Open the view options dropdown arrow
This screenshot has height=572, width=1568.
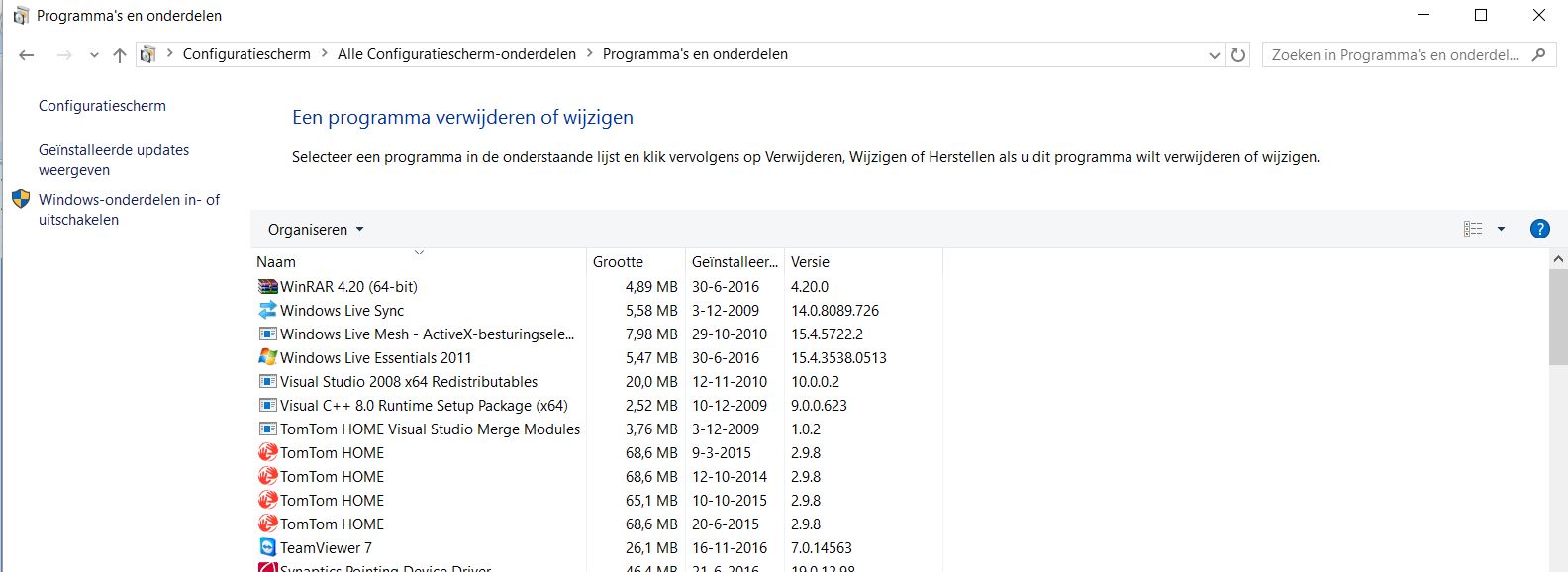[1501, 229]
